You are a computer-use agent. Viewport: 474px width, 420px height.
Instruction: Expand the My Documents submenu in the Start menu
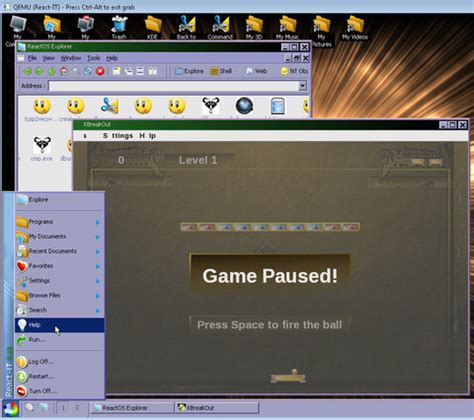pos(60,237)
